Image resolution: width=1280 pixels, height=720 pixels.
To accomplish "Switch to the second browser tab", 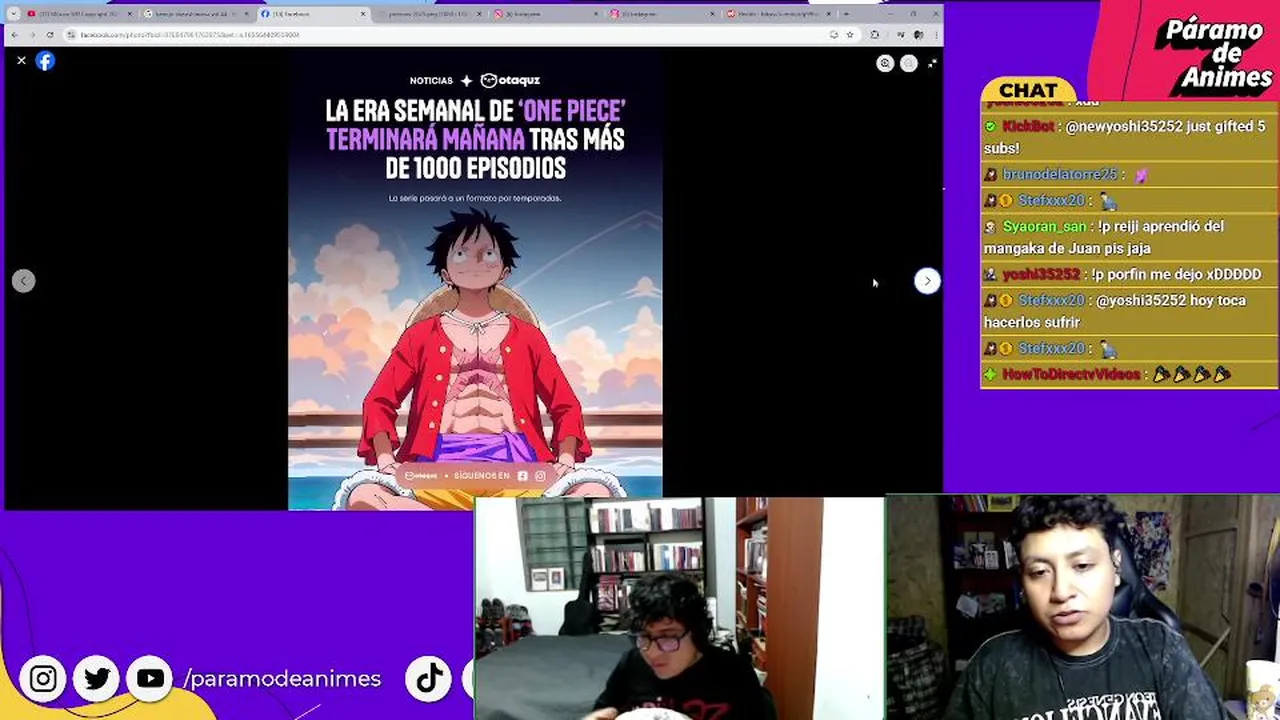I will click(x=195, y=14).
